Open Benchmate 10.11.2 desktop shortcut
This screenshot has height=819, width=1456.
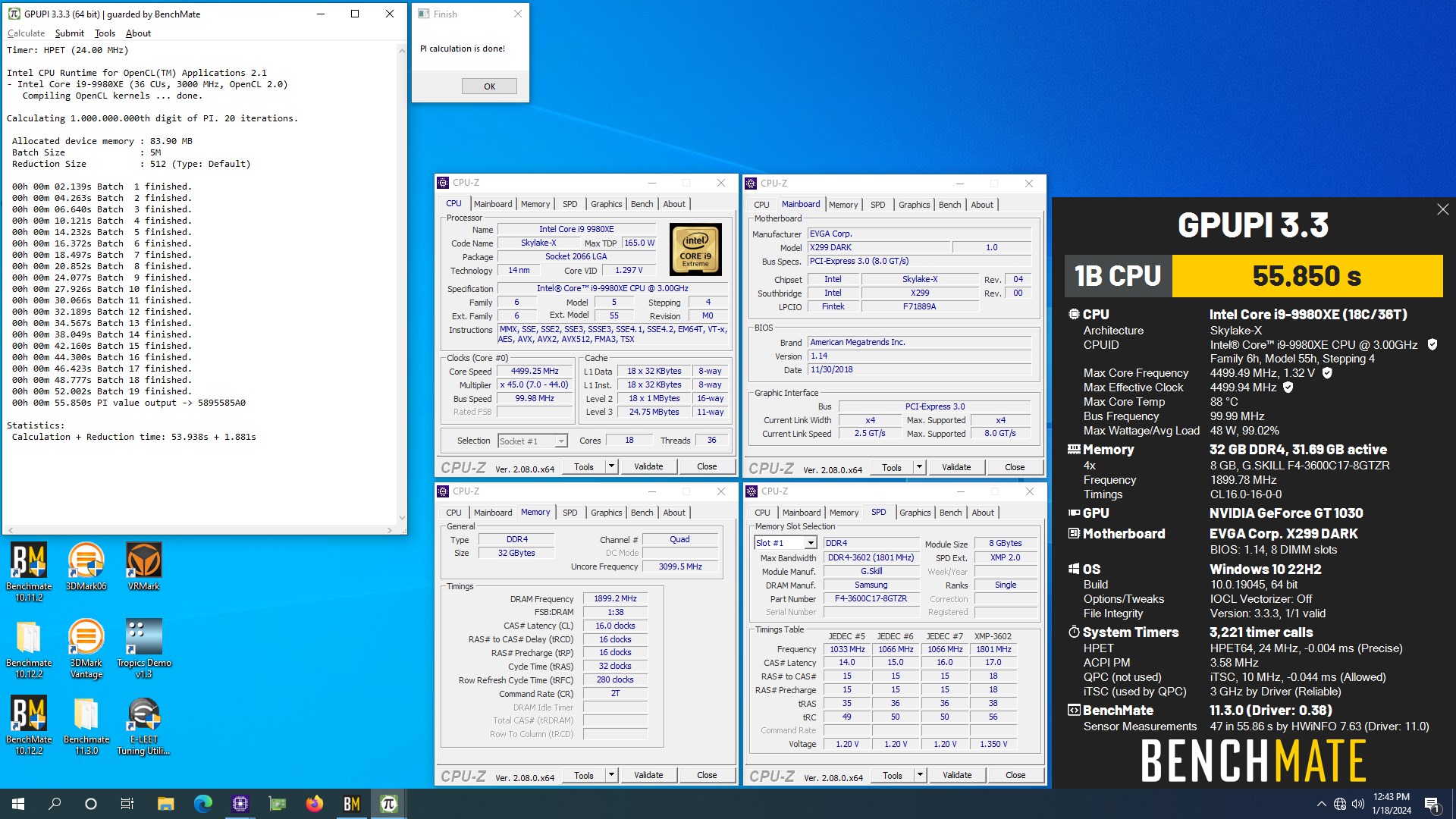(29, 571)
